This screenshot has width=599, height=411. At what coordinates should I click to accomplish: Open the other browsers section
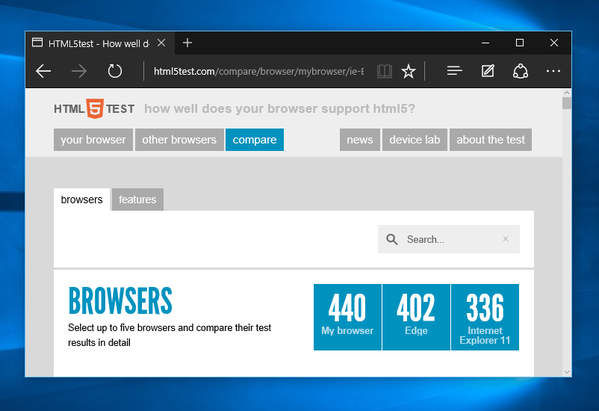179,140
